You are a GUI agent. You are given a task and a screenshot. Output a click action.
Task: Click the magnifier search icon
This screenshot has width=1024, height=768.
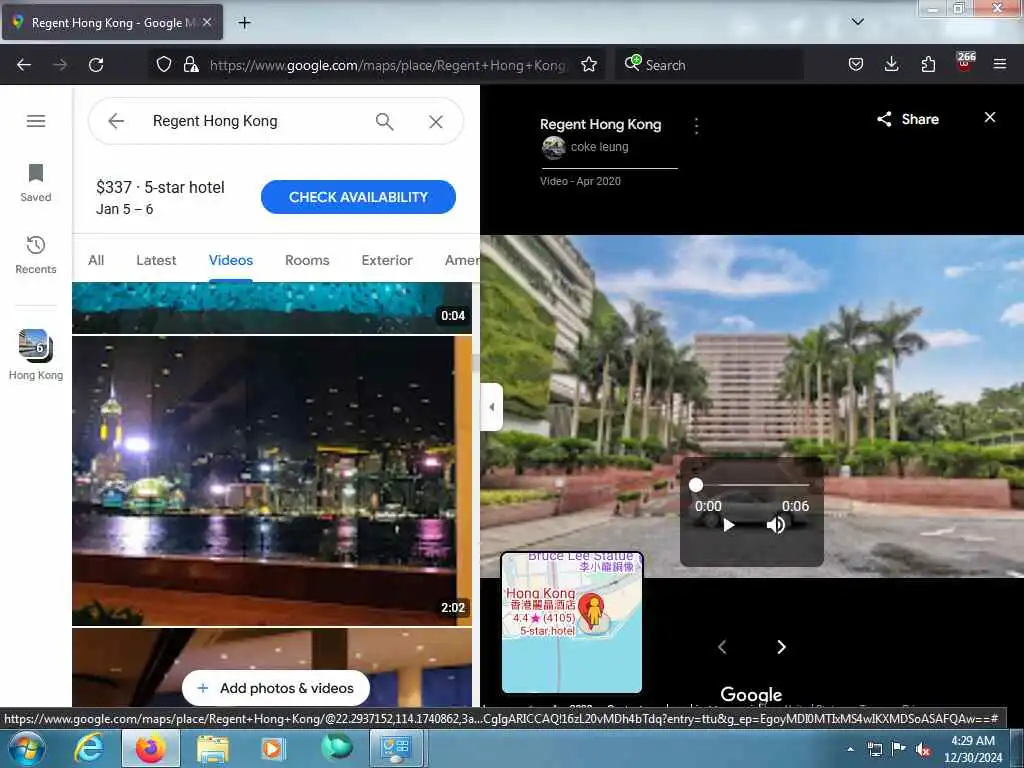385,121
